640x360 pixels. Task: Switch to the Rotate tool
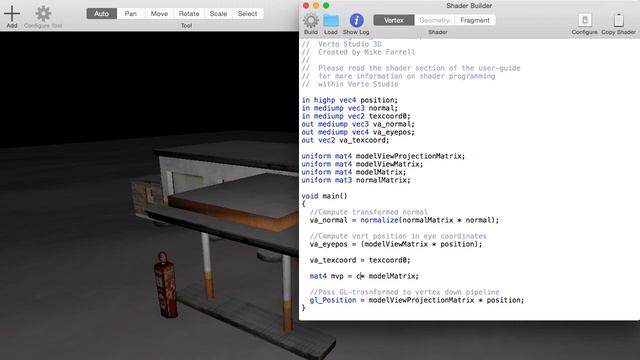[x=189, y=13]
